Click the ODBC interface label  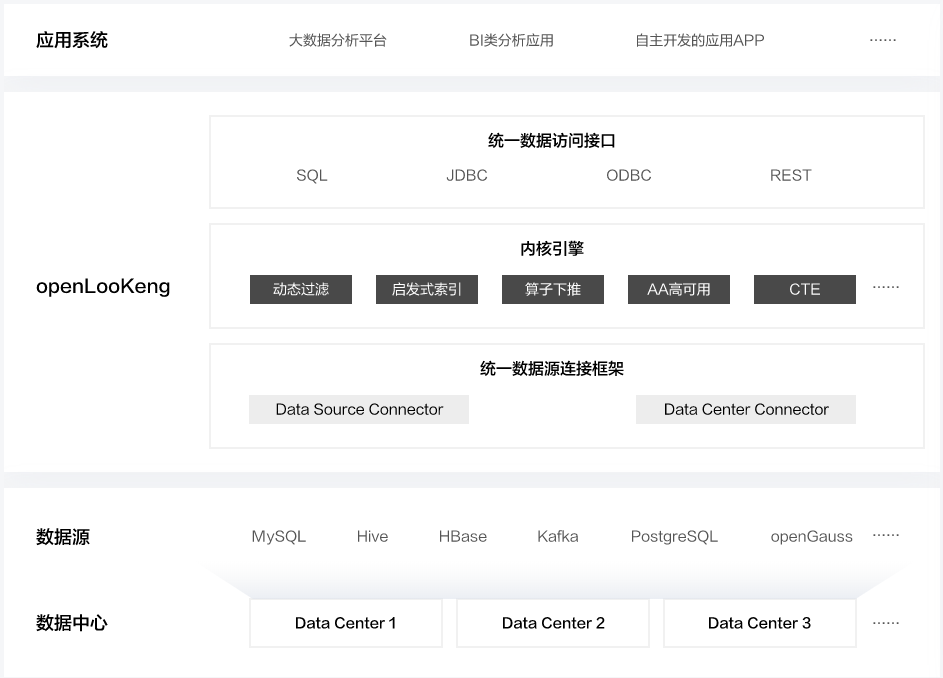628,176
